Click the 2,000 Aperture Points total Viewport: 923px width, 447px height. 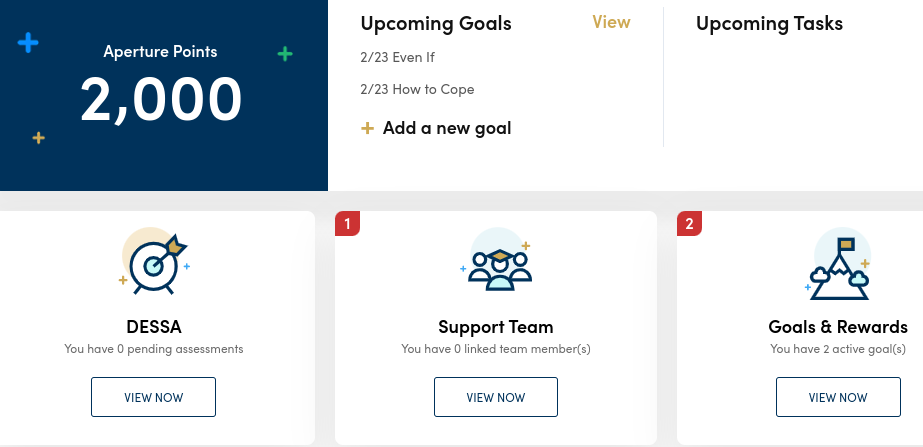pyautogui.click(x=161, y=99)
